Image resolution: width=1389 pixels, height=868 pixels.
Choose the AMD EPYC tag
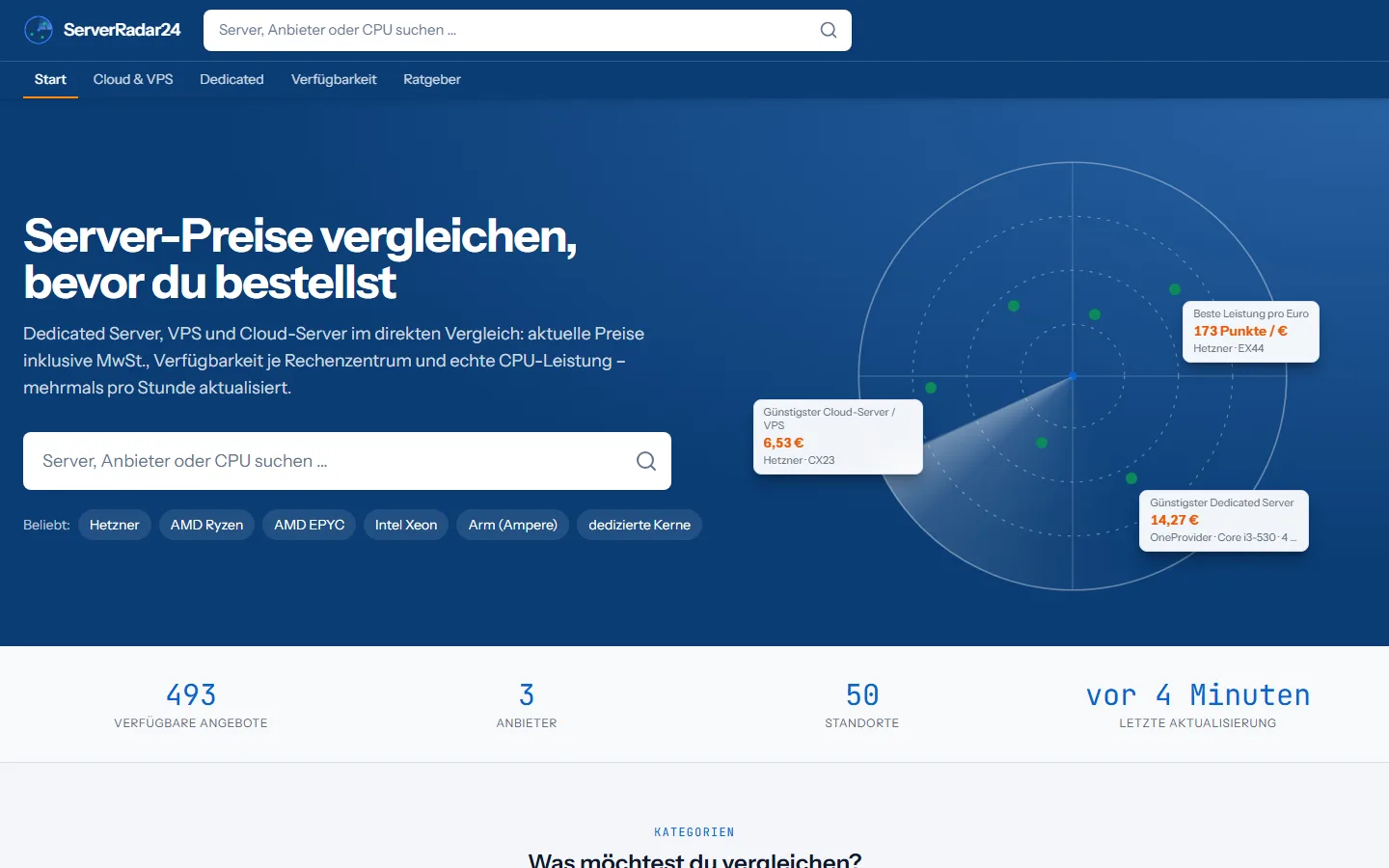click(310, 525)
